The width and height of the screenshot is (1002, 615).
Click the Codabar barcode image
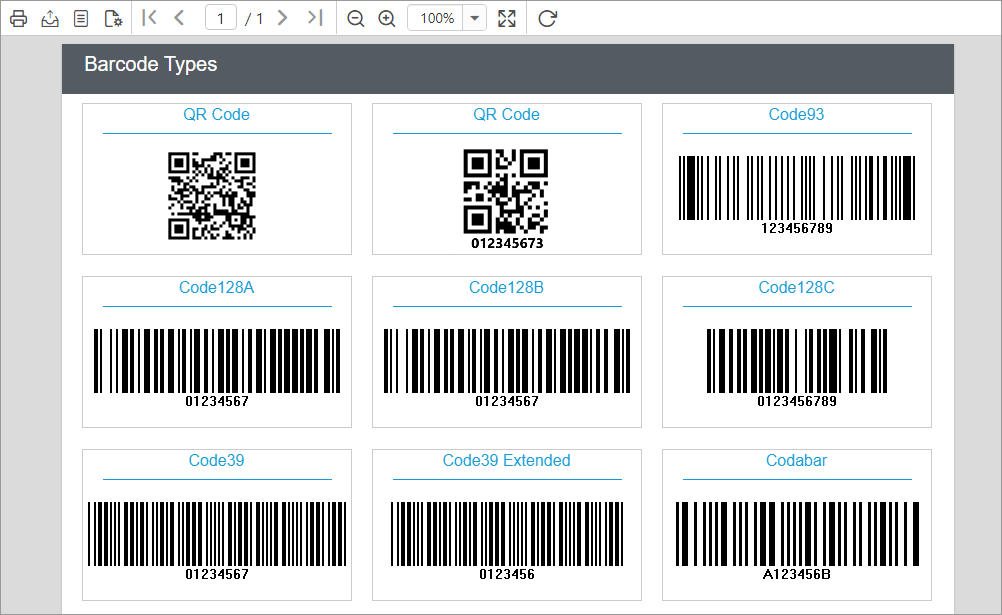click(x=797, y=534)
